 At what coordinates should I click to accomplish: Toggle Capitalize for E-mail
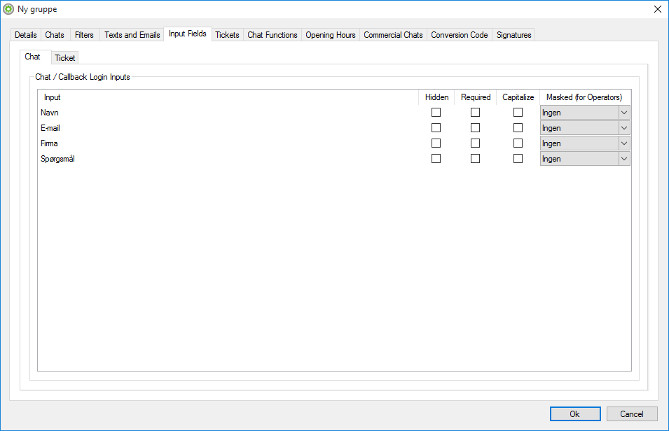click(x=518, y=128)
